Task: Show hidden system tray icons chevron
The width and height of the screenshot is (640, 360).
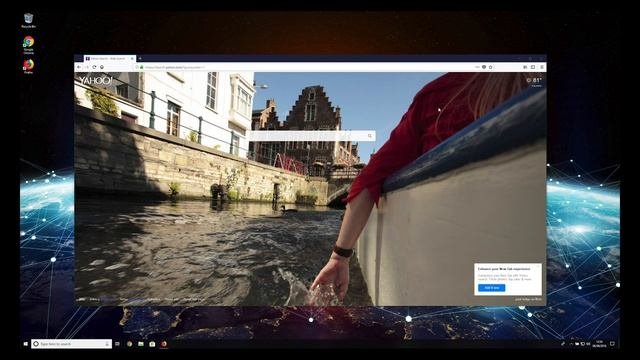Action: coord(571,344)
